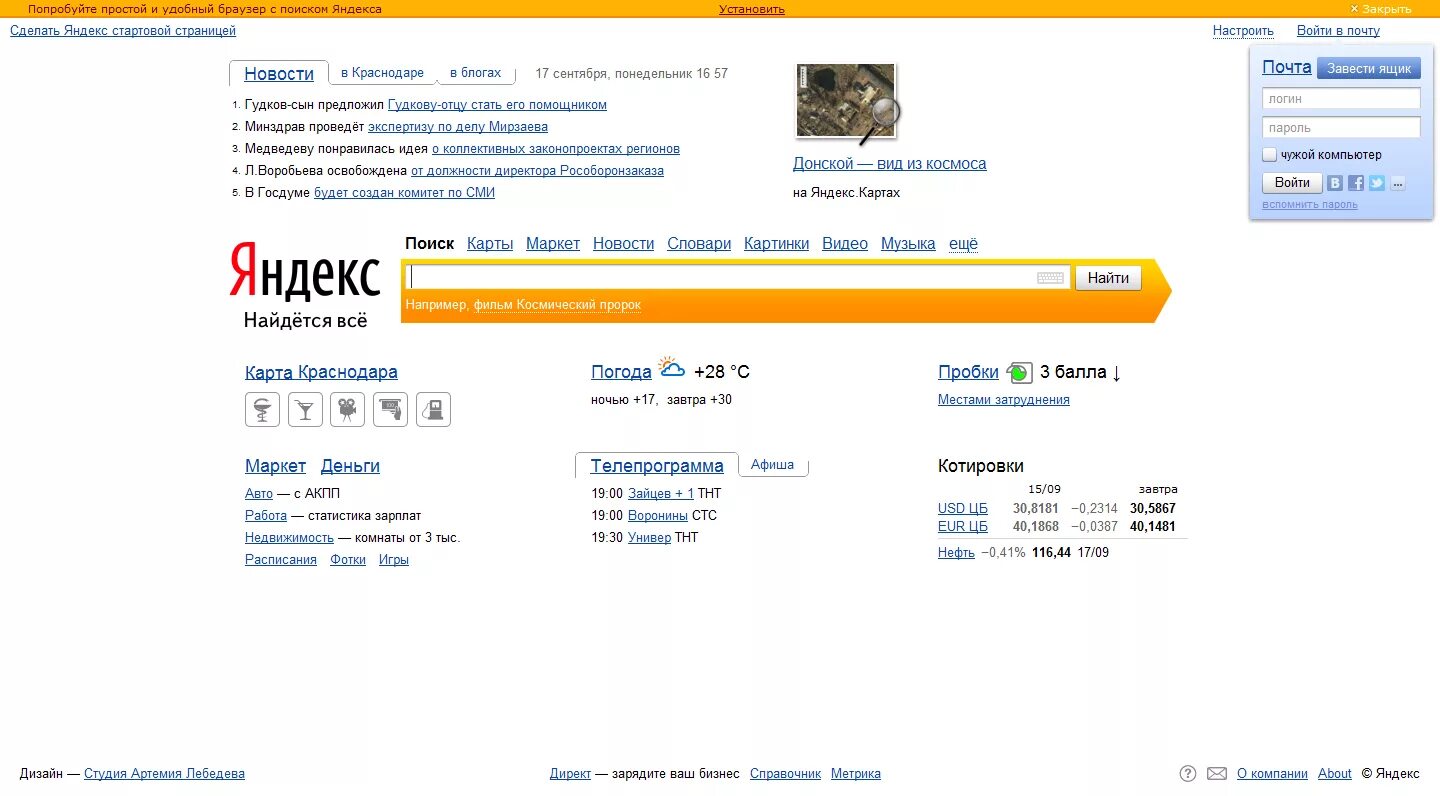
Task: Open Музыка in the search navigation
Action: coord(908,243)
